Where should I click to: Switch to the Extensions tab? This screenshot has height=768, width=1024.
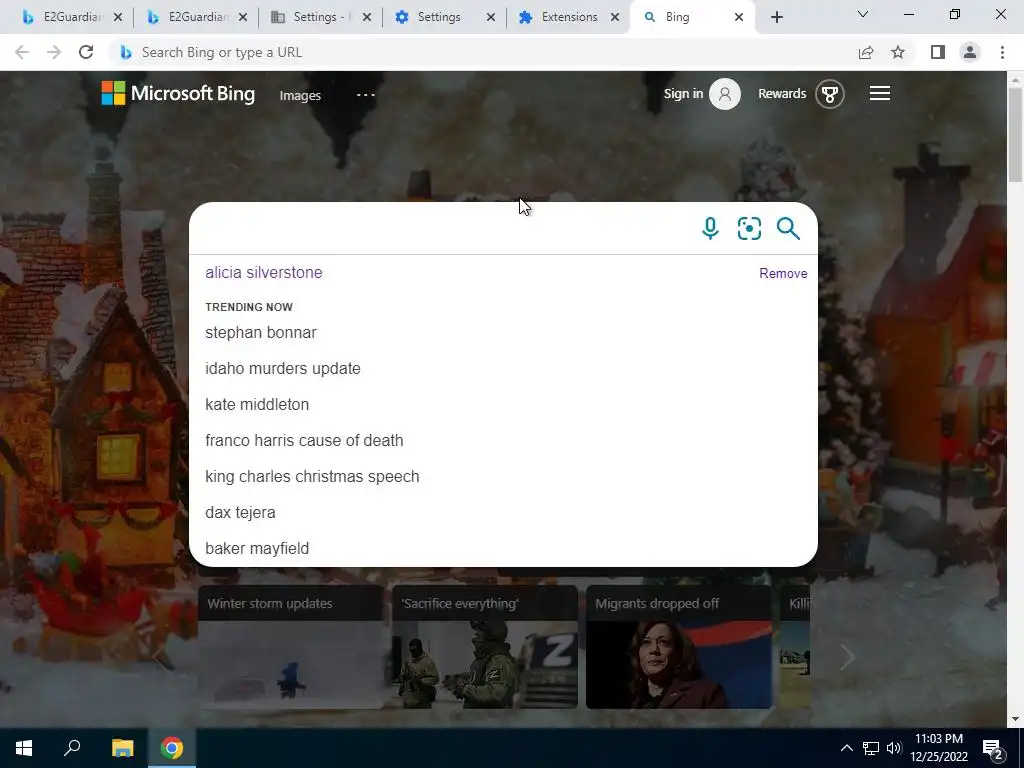coord(560,17)
